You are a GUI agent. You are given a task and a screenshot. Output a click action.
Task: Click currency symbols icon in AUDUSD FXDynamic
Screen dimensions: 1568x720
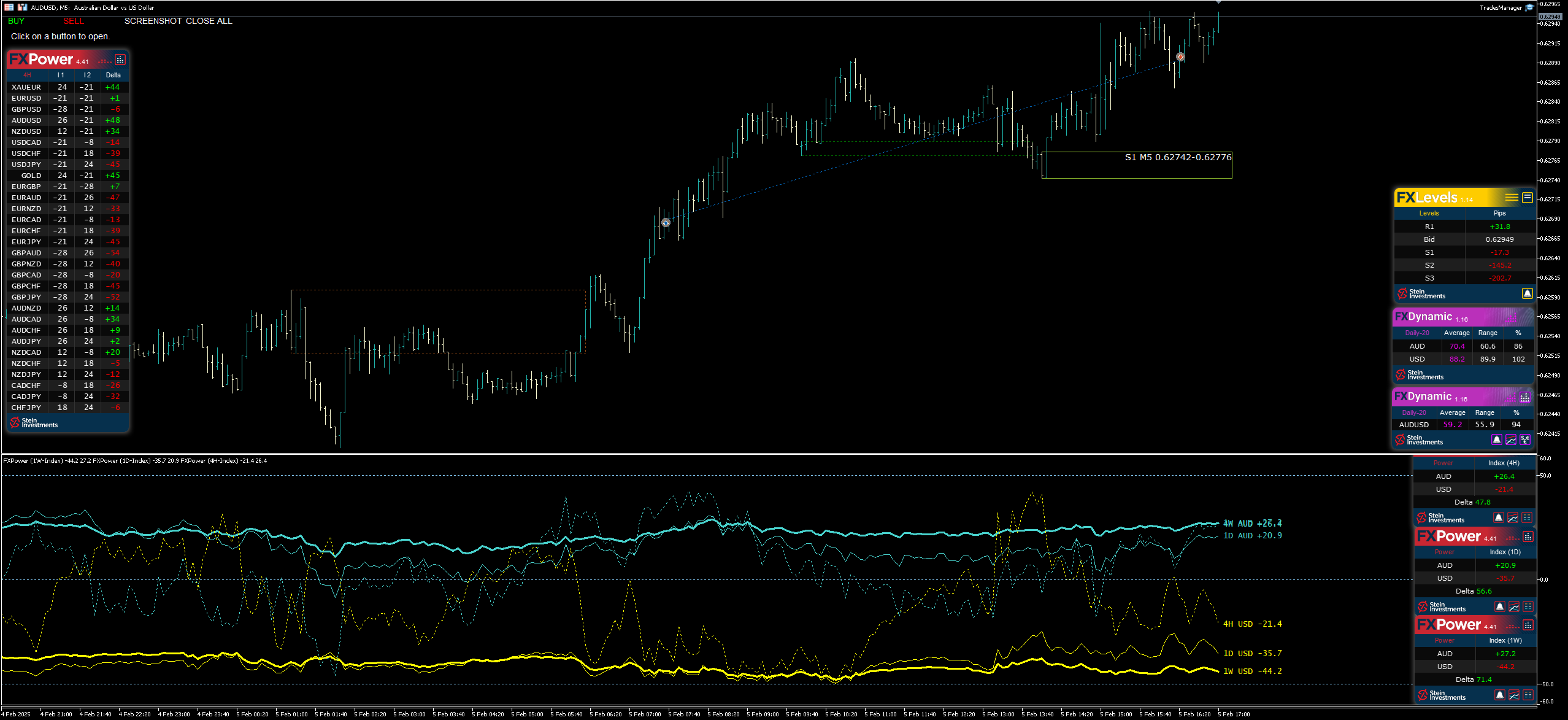click(1525, 439)
